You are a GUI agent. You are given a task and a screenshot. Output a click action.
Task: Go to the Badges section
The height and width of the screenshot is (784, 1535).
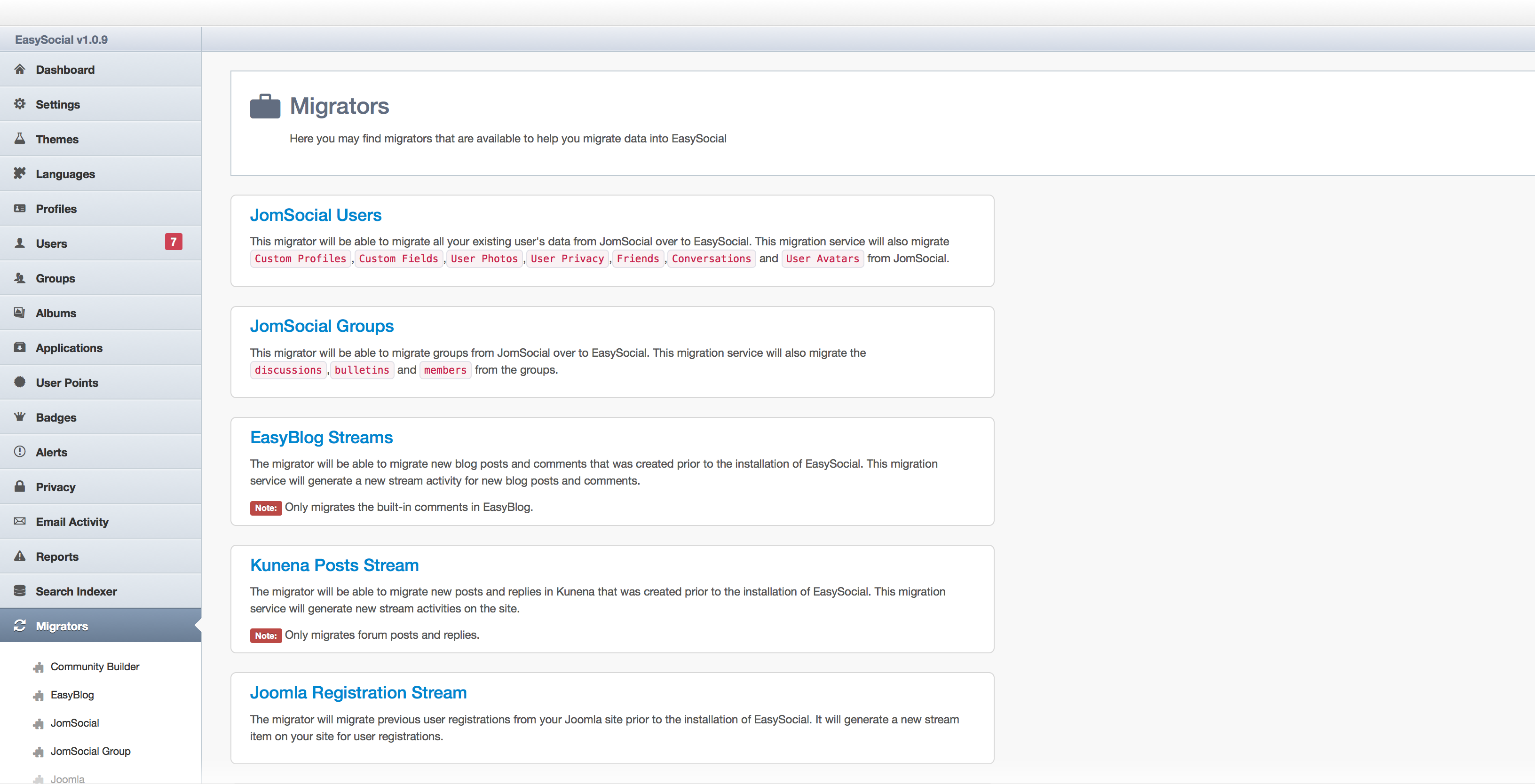point(101,416)
